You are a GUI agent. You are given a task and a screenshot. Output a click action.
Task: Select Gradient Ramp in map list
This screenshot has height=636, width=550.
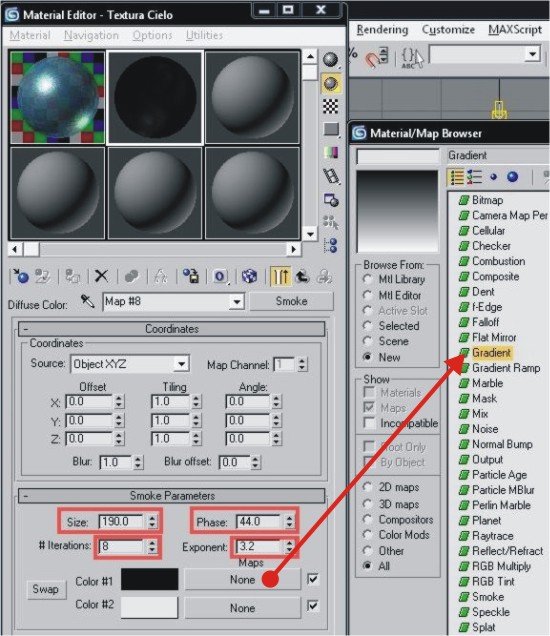(506, 368)
